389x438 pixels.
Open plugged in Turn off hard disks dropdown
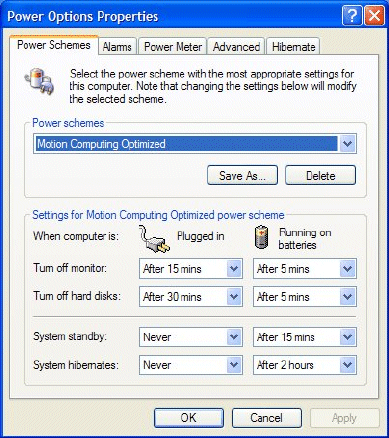pyautogui.click(x=191, y=297)
